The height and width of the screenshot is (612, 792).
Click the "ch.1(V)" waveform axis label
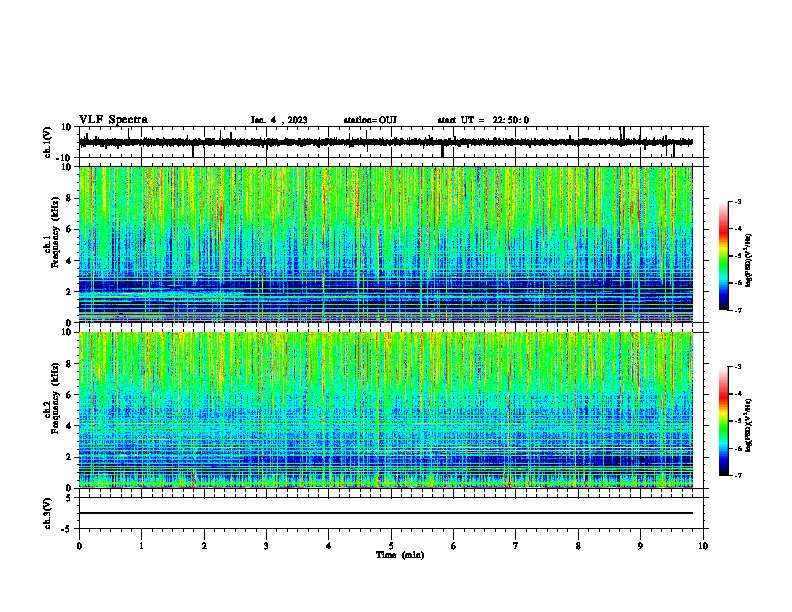48,142
